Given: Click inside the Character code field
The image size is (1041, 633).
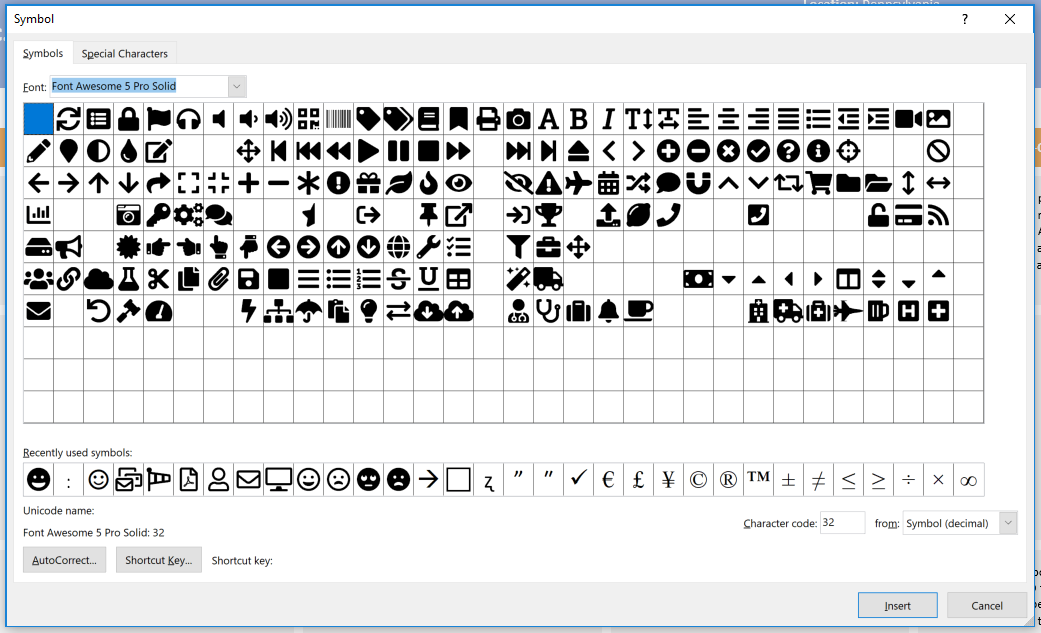Looking at the screenshot, I should (842, 522).
